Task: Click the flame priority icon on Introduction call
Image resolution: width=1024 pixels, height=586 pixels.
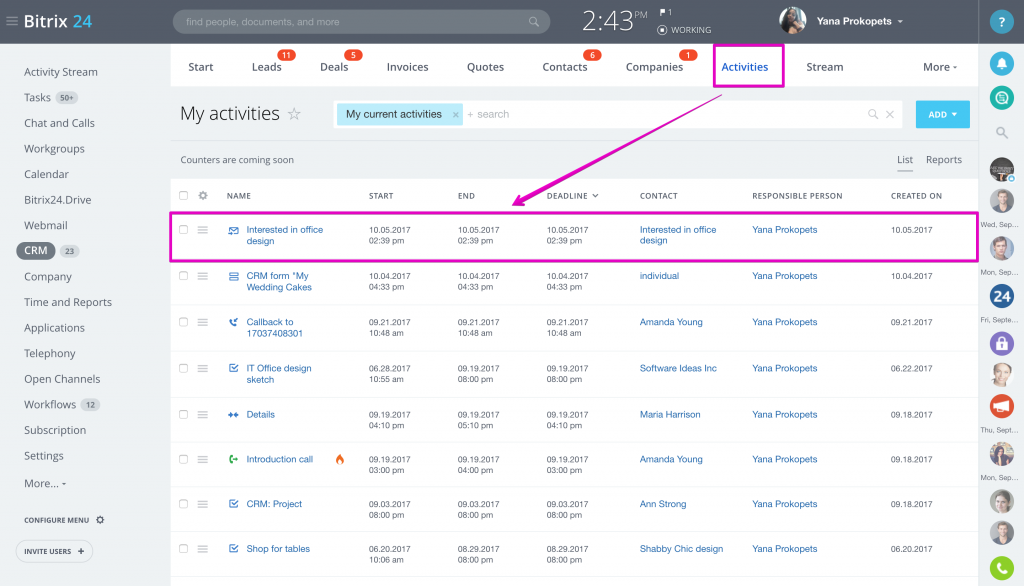Action: (340, 459)
